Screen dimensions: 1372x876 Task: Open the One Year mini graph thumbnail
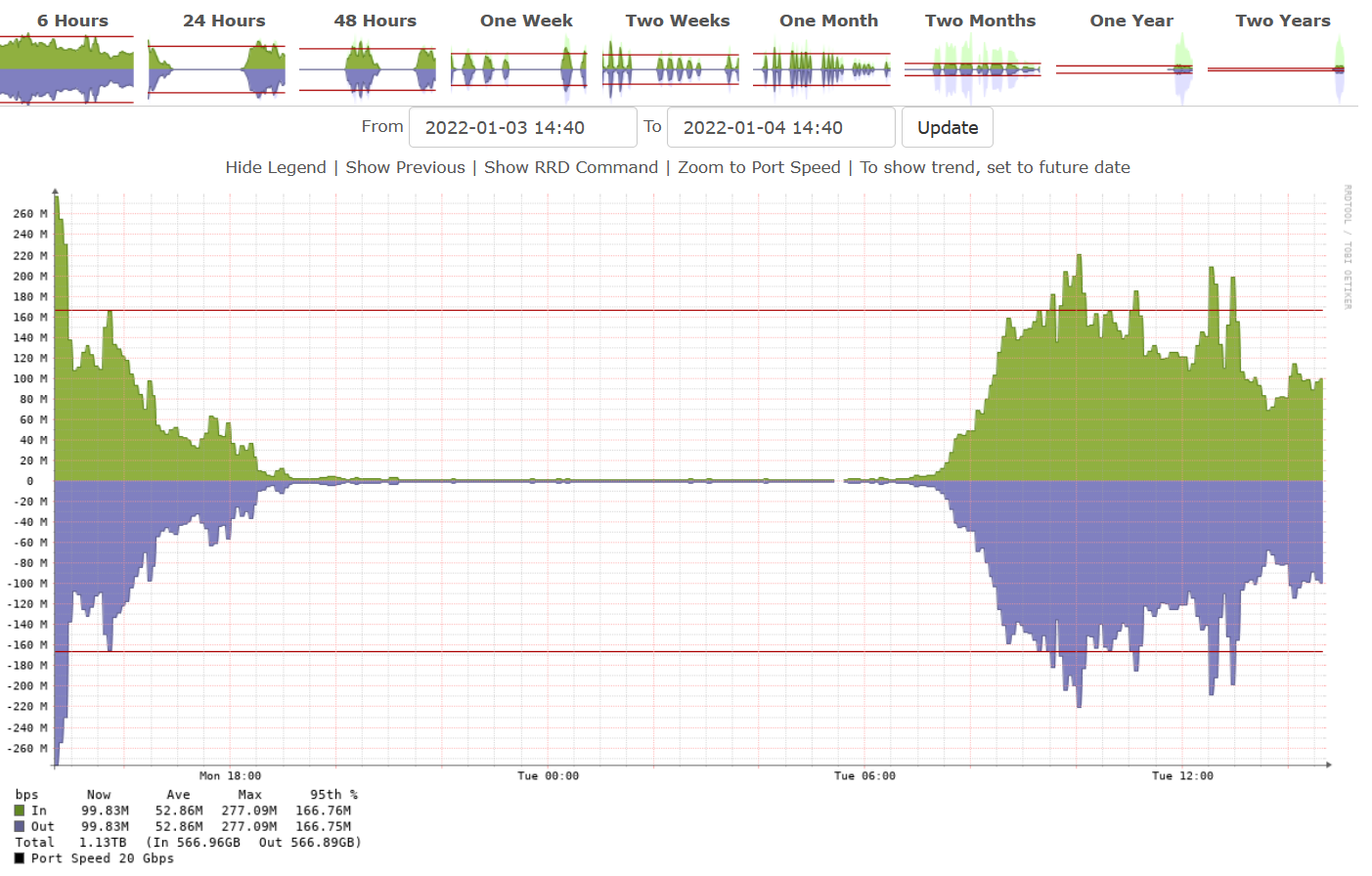pos(1123,68)
